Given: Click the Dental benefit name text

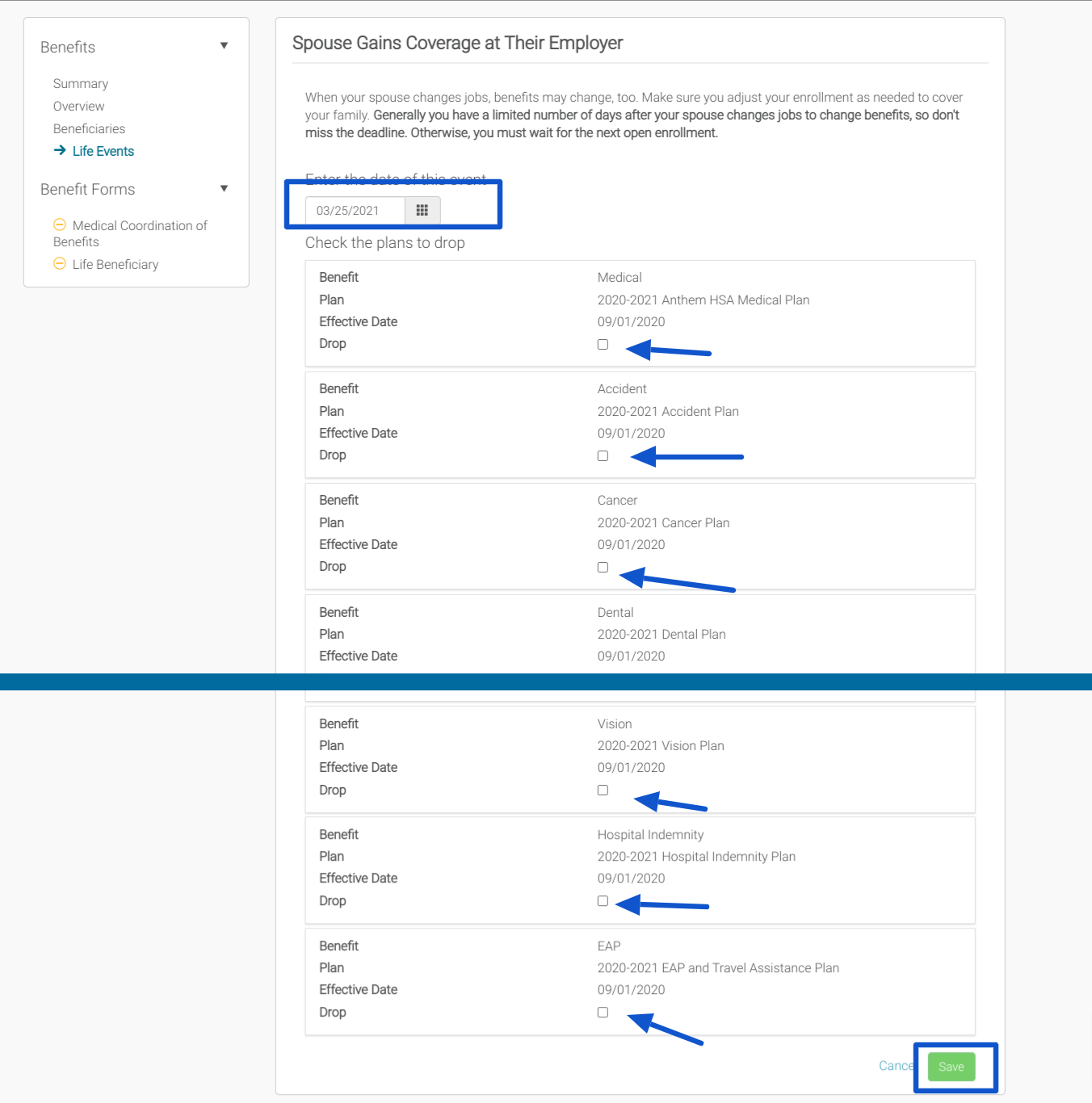Looking at the screenshot, I should [615, 612].
